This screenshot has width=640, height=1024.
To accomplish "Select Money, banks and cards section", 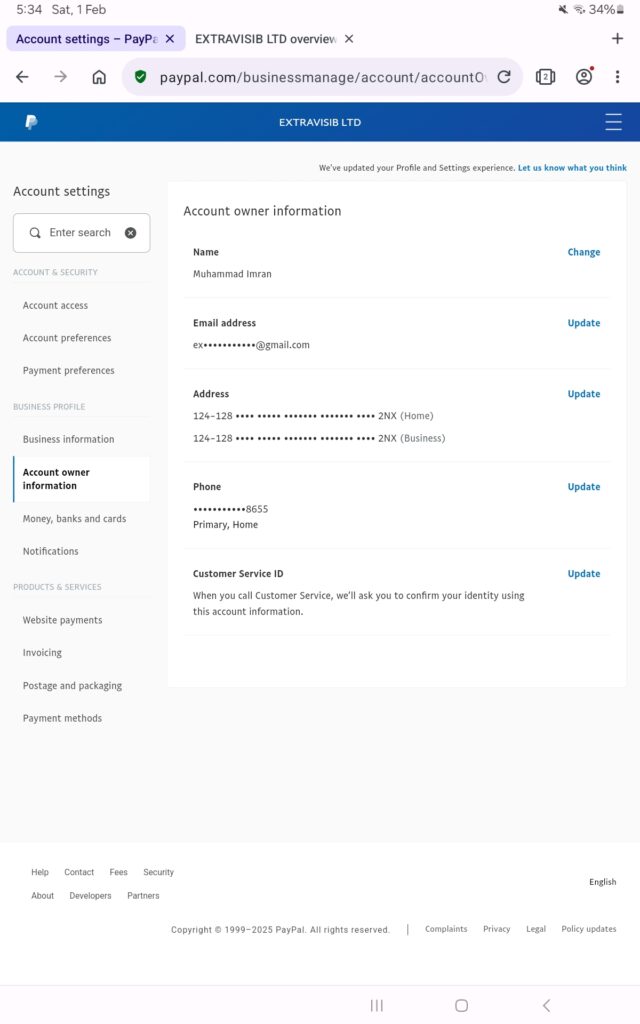I will point(74,519).
